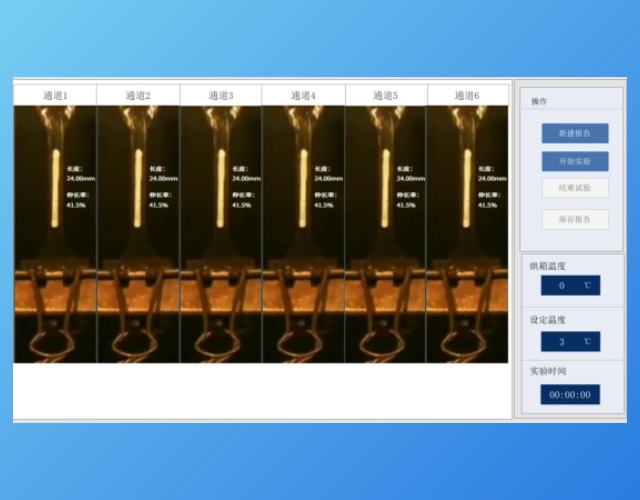Select the 通道2 column header
Screen dimensions: 640x500
point(138,96)
